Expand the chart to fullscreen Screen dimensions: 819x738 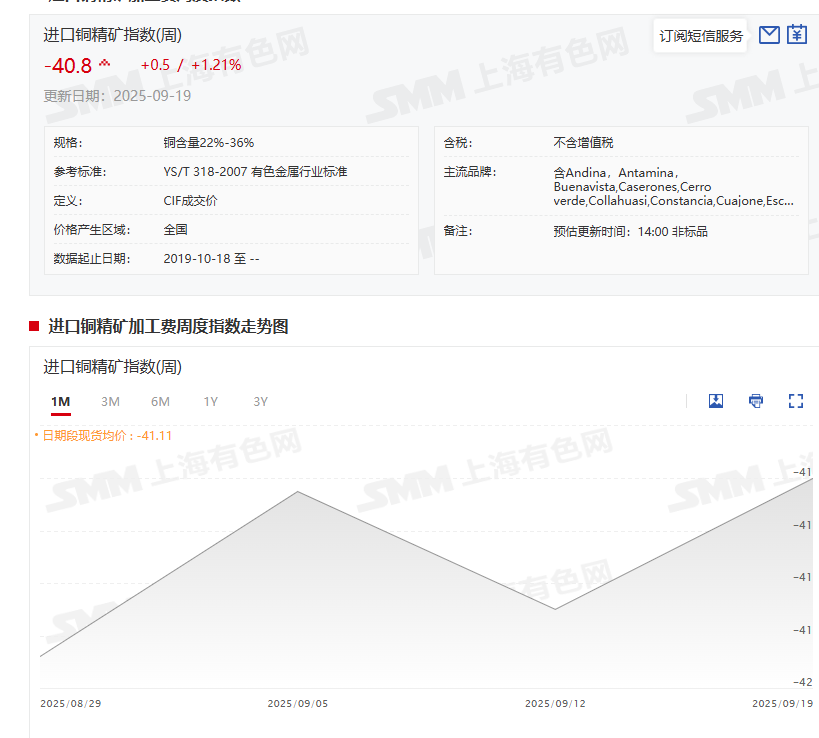[796, 401]
